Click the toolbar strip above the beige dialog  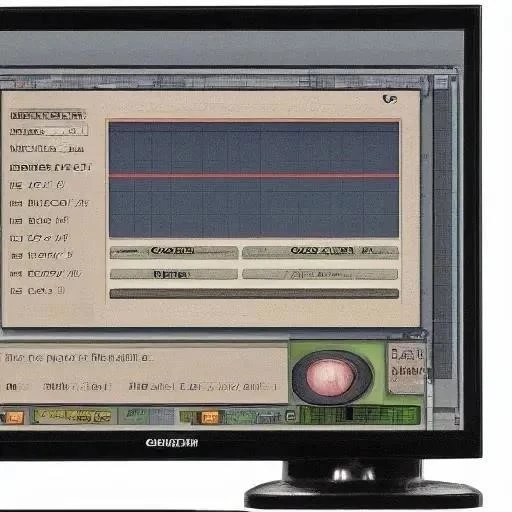(213, 82)
